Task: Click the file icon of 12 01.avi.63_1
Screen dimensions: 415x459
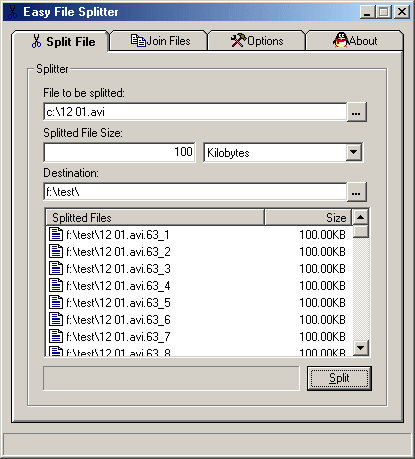Action: click(x=56, y=234)
